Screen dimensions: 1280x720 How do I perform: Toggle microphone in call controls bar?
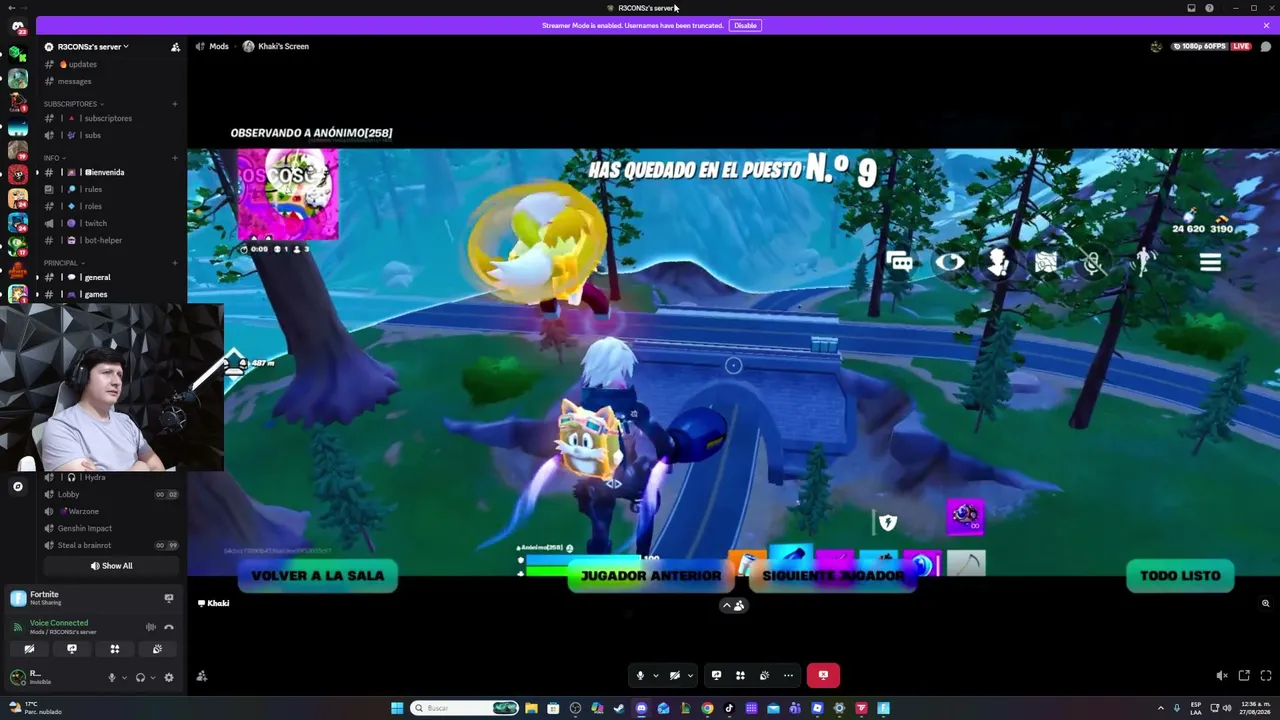coord(640,675)
